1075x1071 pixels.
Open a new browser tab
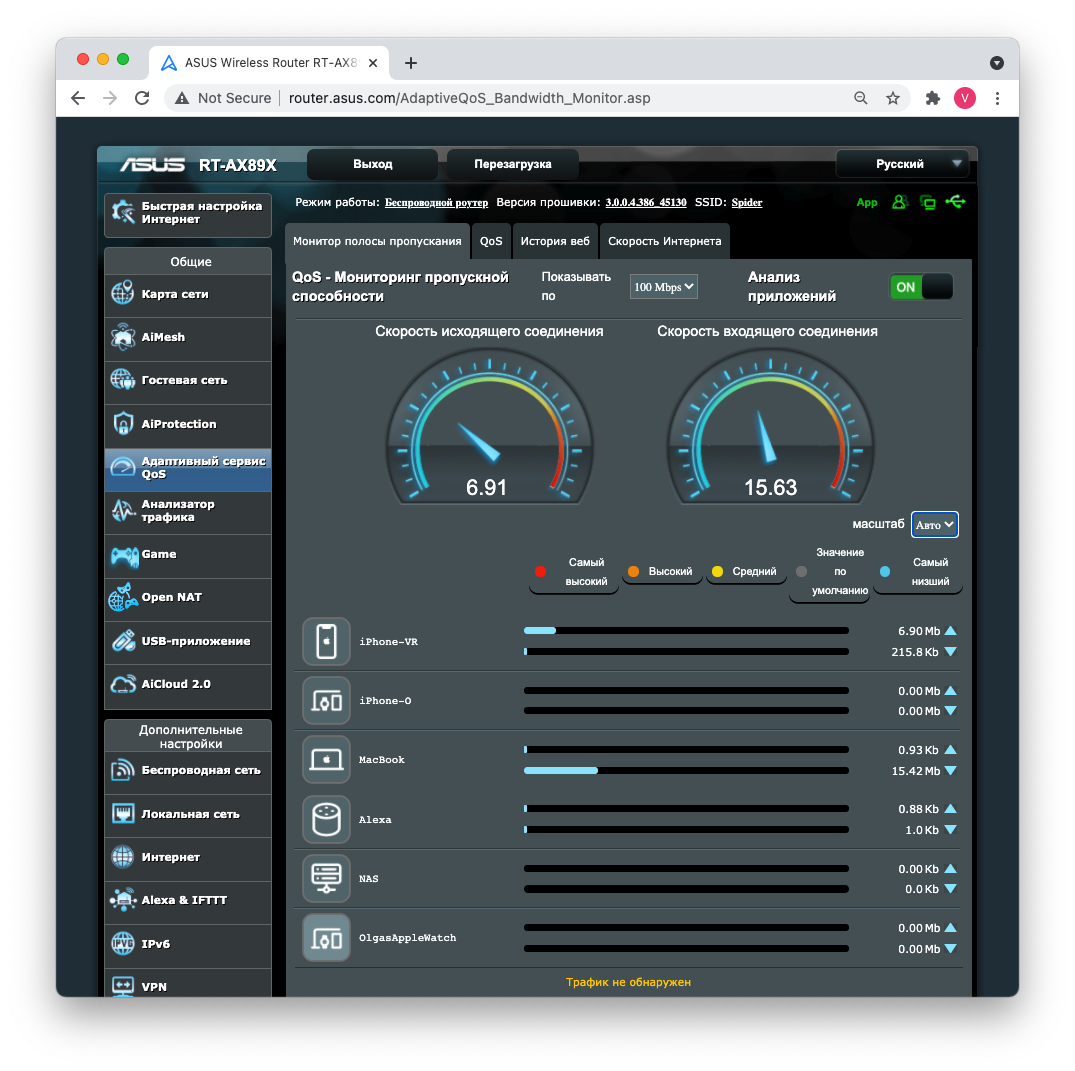(411, 63)
